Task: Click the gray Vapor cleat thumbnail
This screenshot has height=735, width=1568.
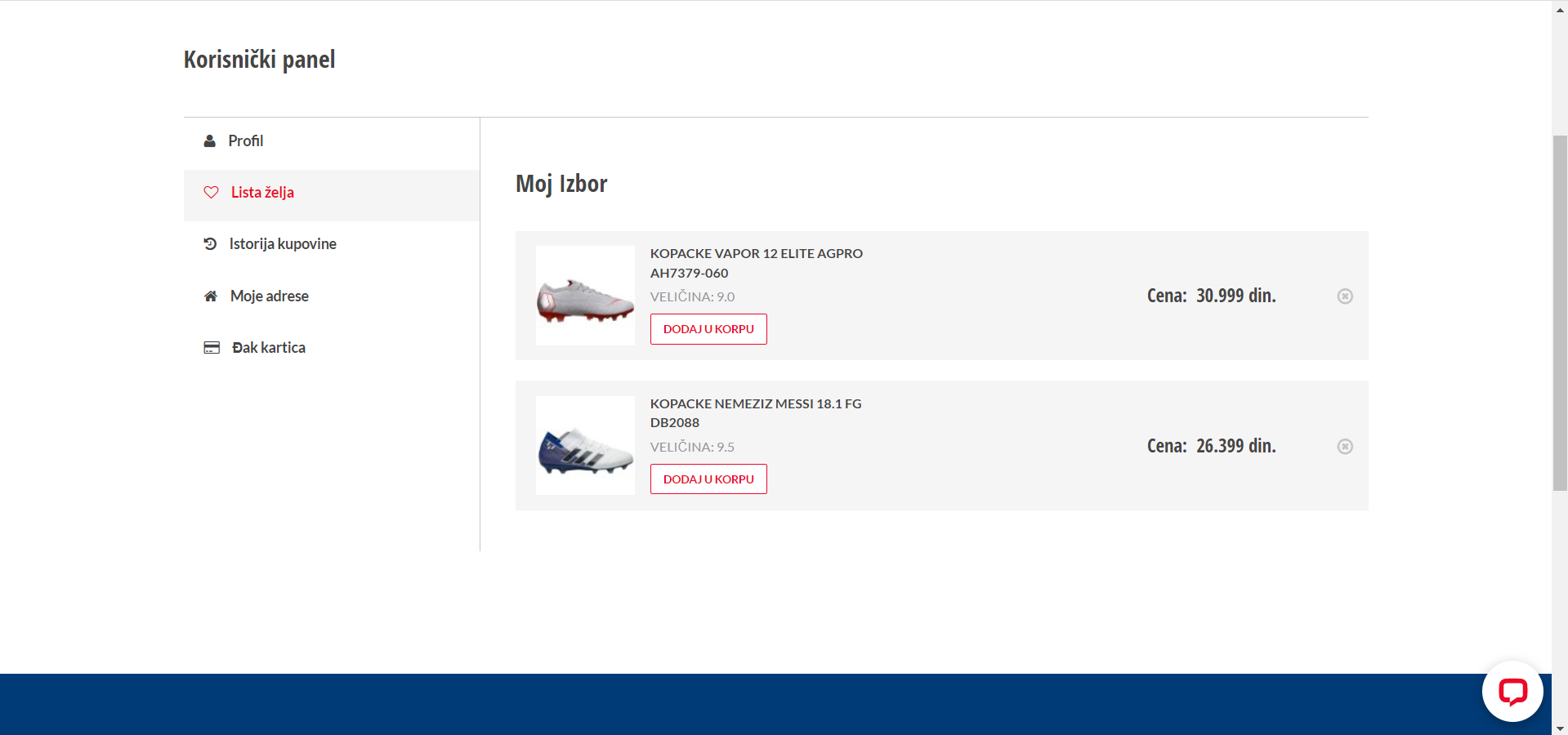Action: (x=585, y=296)
